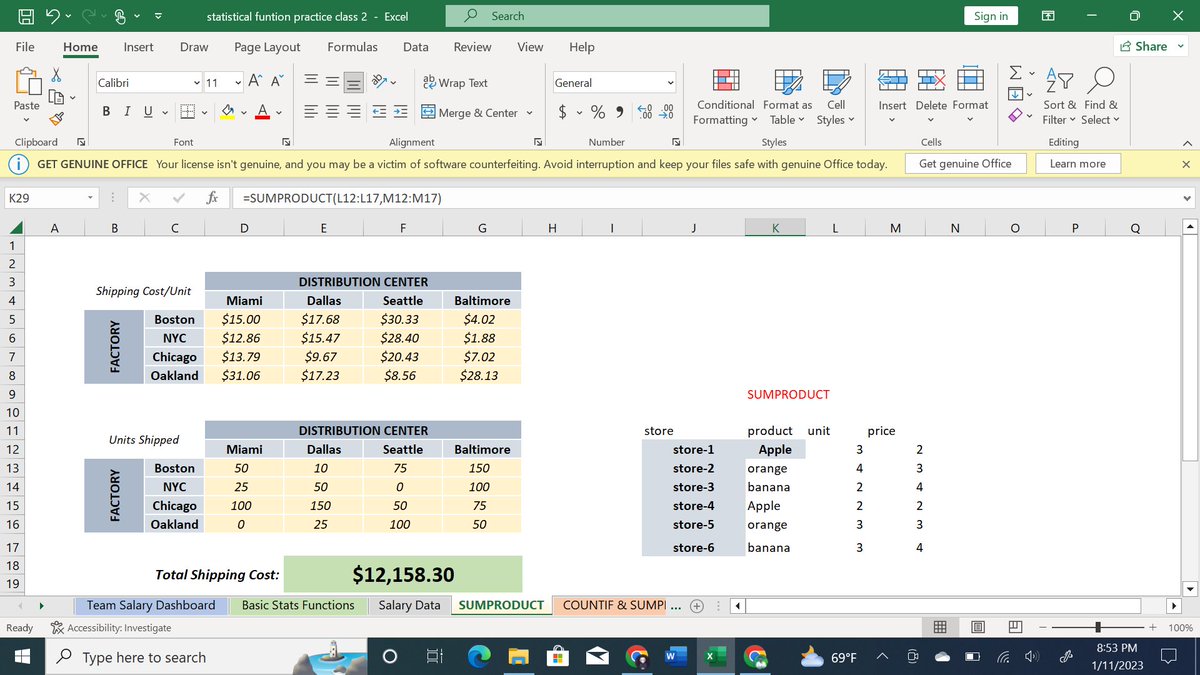
Task: Open the font size dropdown
Action: coord(237,83)
